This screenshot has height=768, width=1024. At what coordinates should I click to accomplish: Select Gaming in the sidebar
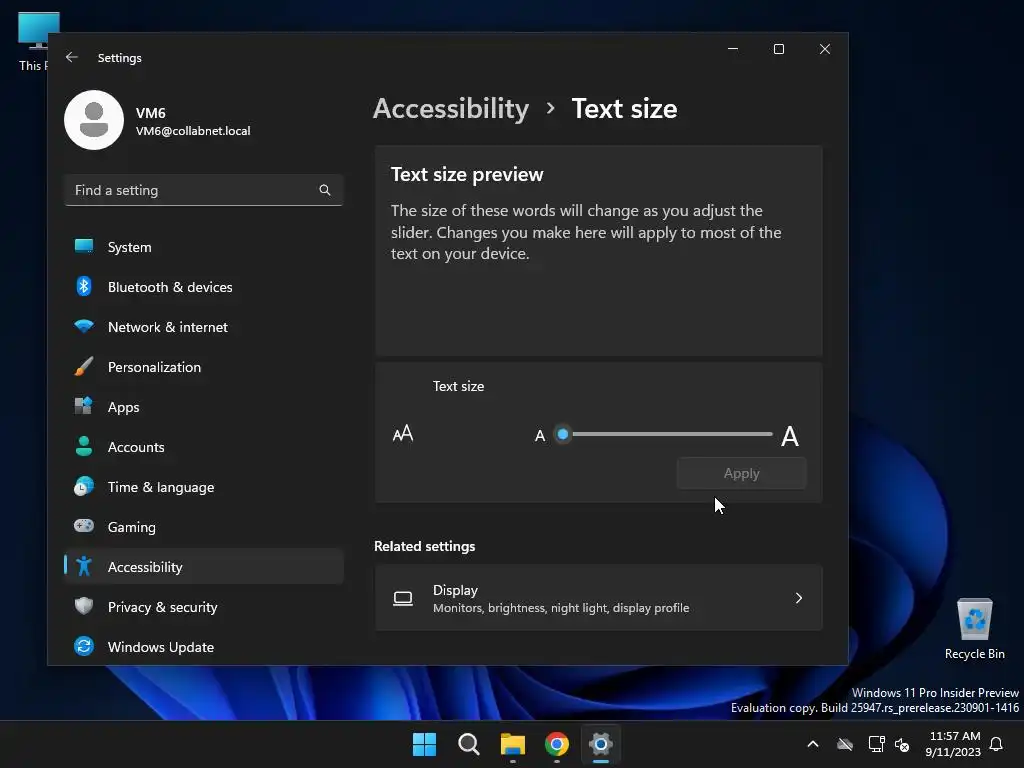203,526
